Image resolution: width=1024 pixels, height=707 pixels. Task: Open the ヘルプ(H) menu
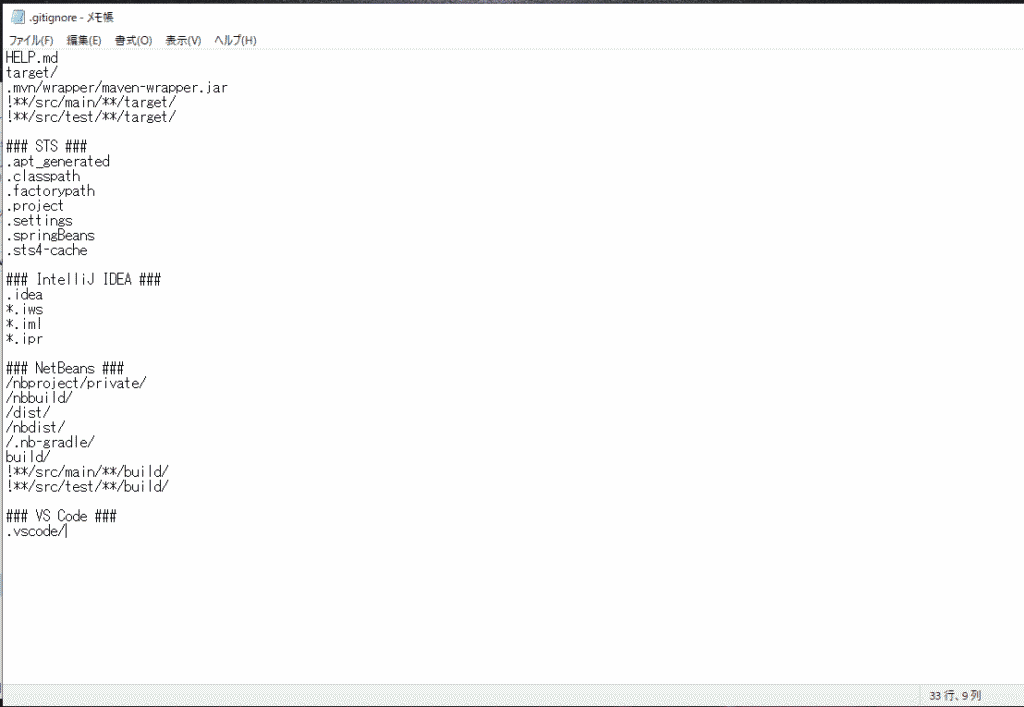235,40
